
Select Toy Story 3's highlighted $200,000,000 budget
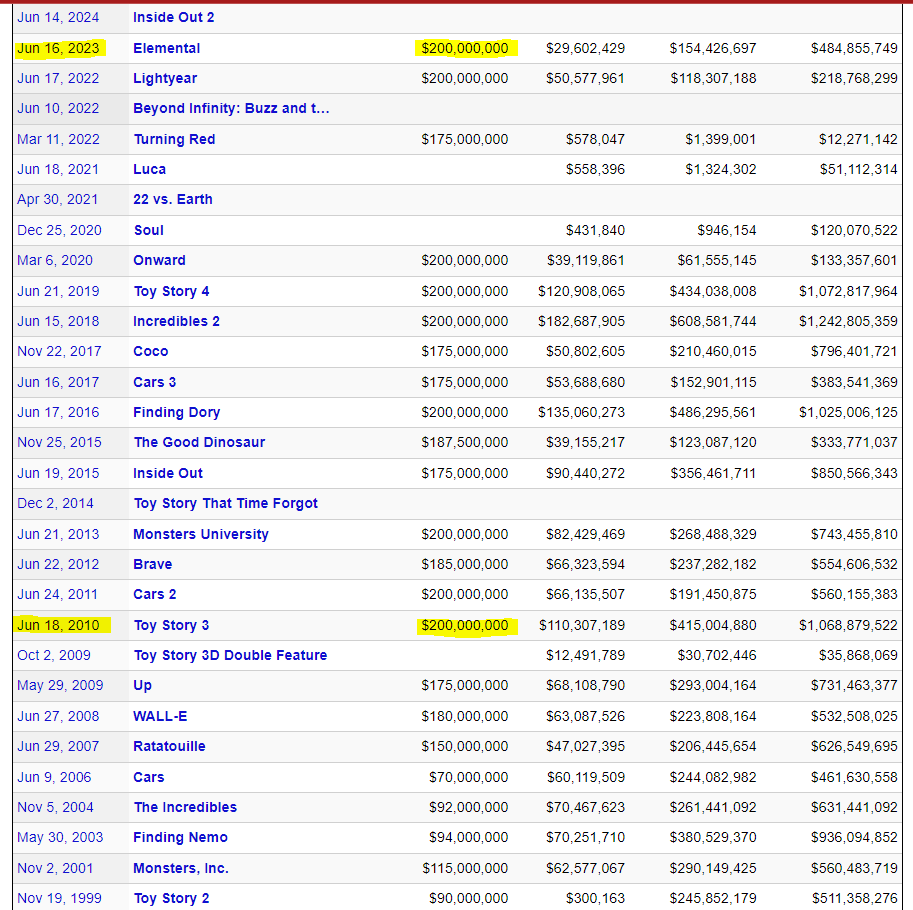click(x=465, y=625)
